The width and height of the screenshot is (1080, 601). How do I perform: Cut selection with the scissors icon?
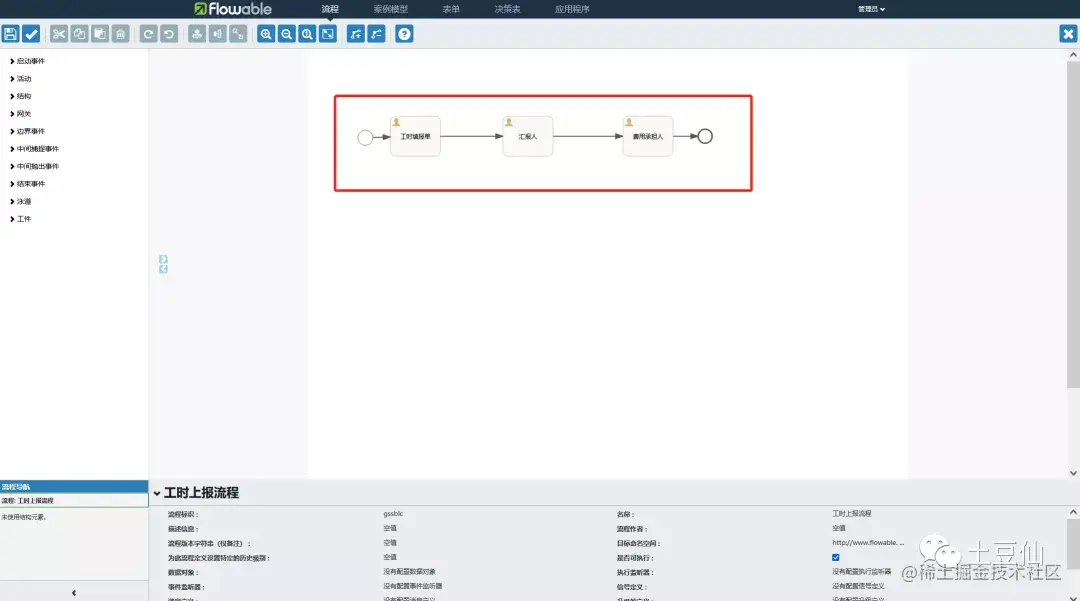pyautogui.click(x=59, y=34)
